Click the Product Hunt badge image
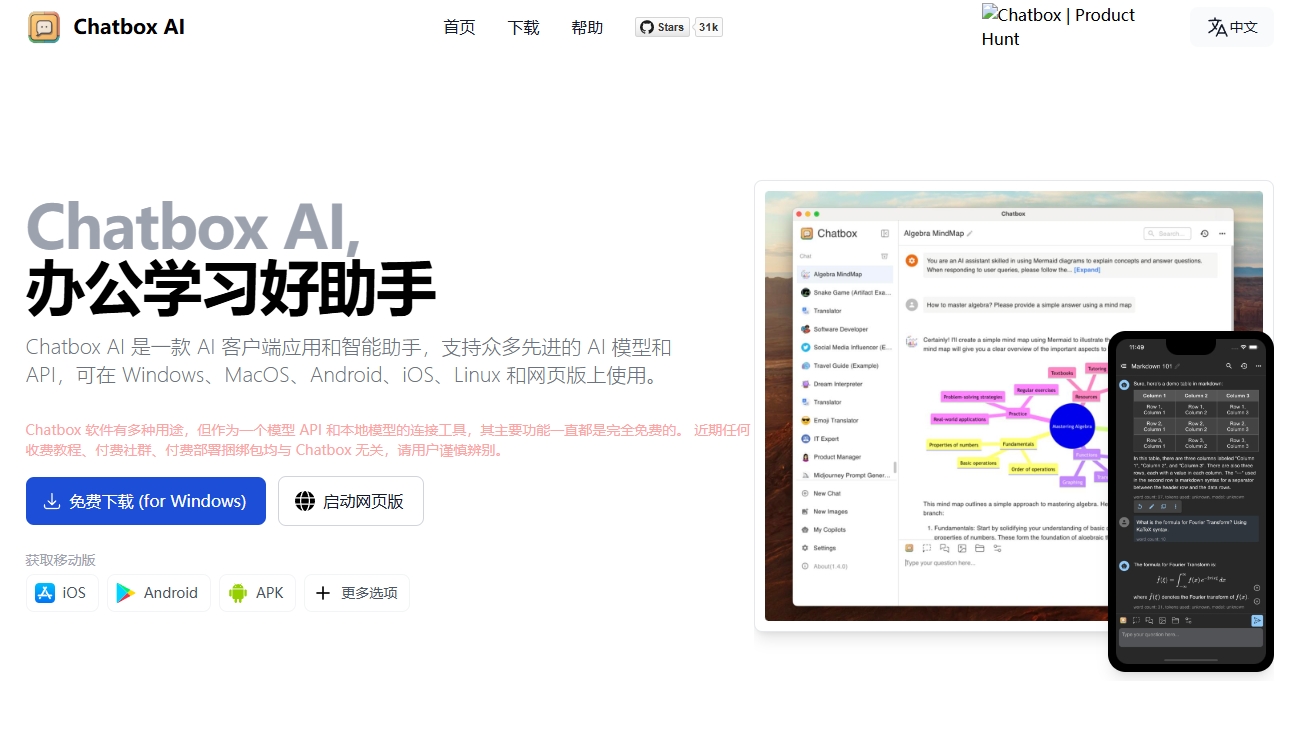This screenshot has height=738, width=1316. pyautogui.click(x=1058, y=27)
